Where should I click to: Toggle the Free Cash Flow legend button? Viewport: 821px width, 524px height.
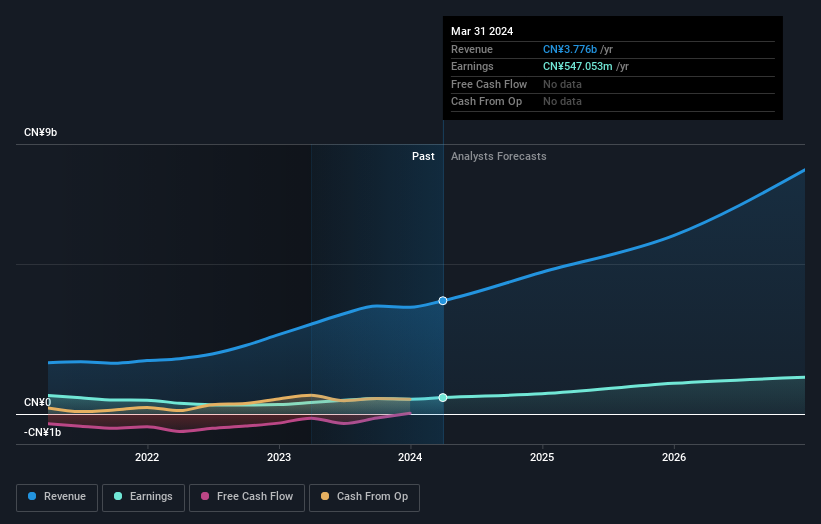247,497
